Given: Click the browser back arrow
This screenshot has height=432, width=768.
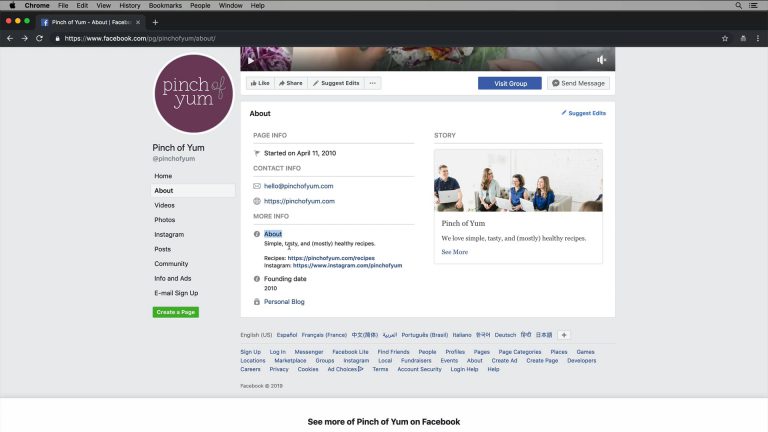Looking at the screenshot, I should click(x=10, y=38).
